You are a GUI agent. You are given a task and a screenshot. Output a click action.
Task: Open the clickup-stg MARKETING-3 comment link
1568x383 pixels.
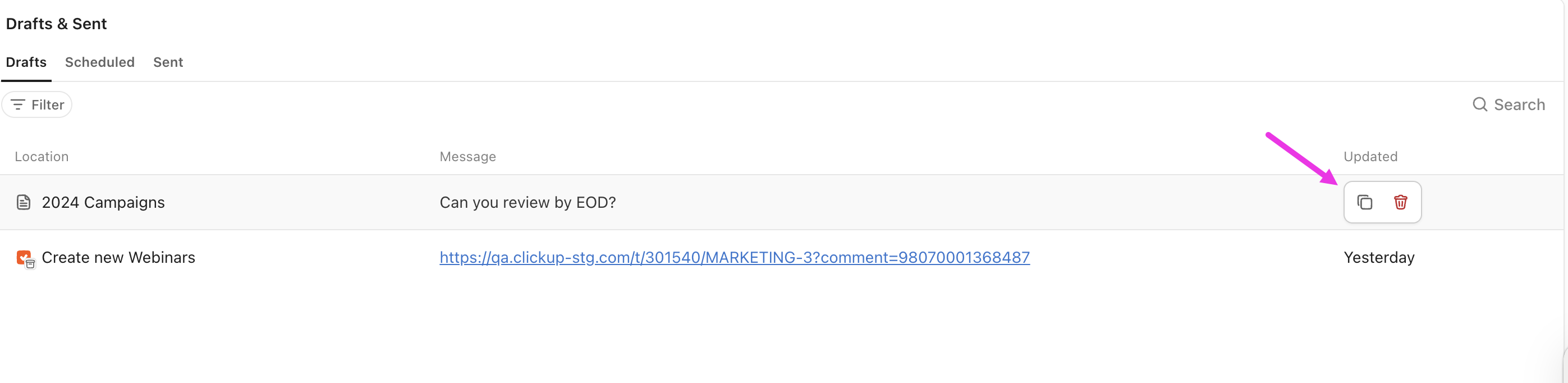[734, 258]
